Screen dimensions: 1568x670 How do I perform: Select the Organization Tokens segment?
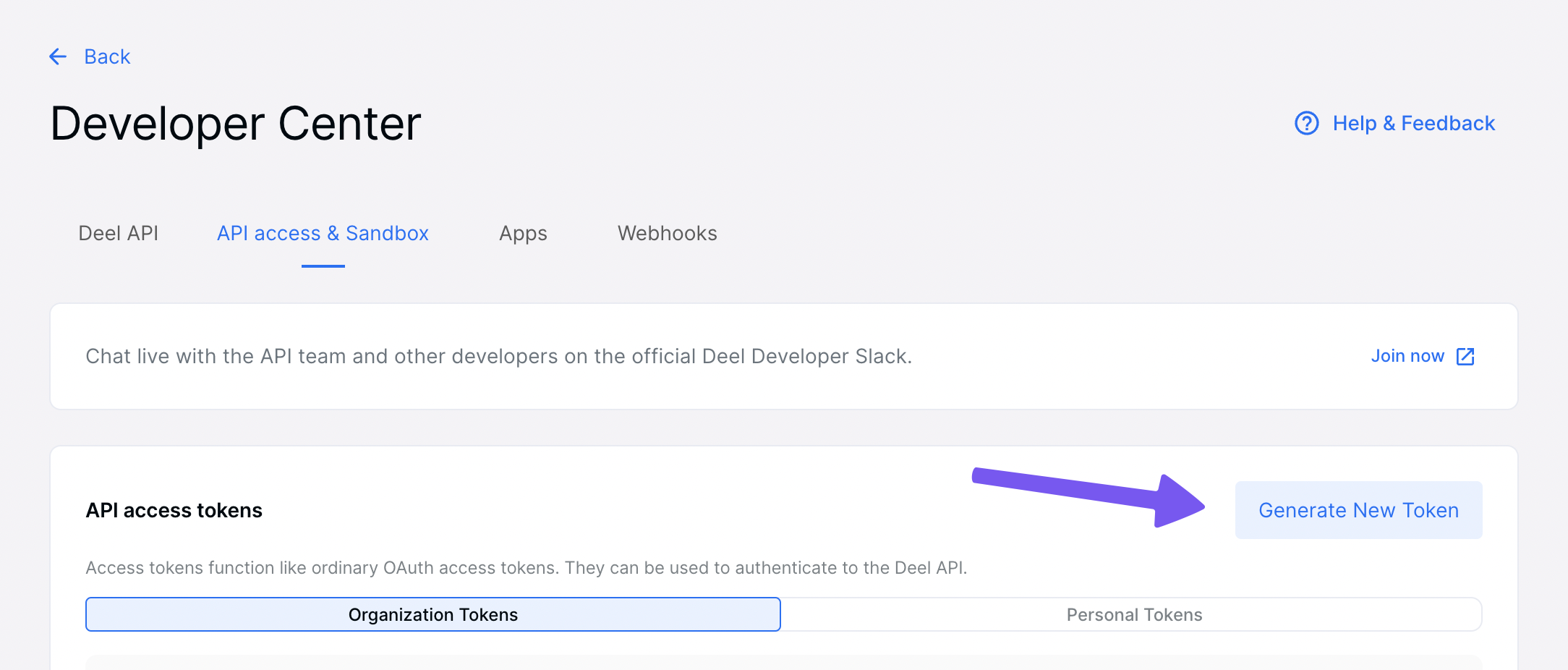(x=433, y=614)
